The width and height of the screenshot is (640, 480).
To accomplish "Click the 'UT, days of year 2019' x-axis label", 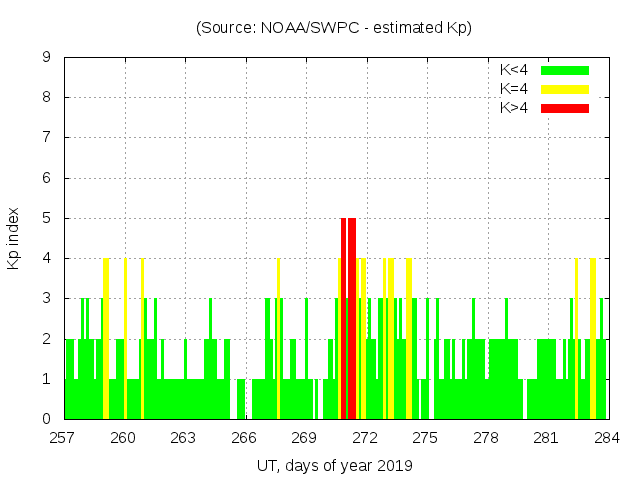I will 334,465.
